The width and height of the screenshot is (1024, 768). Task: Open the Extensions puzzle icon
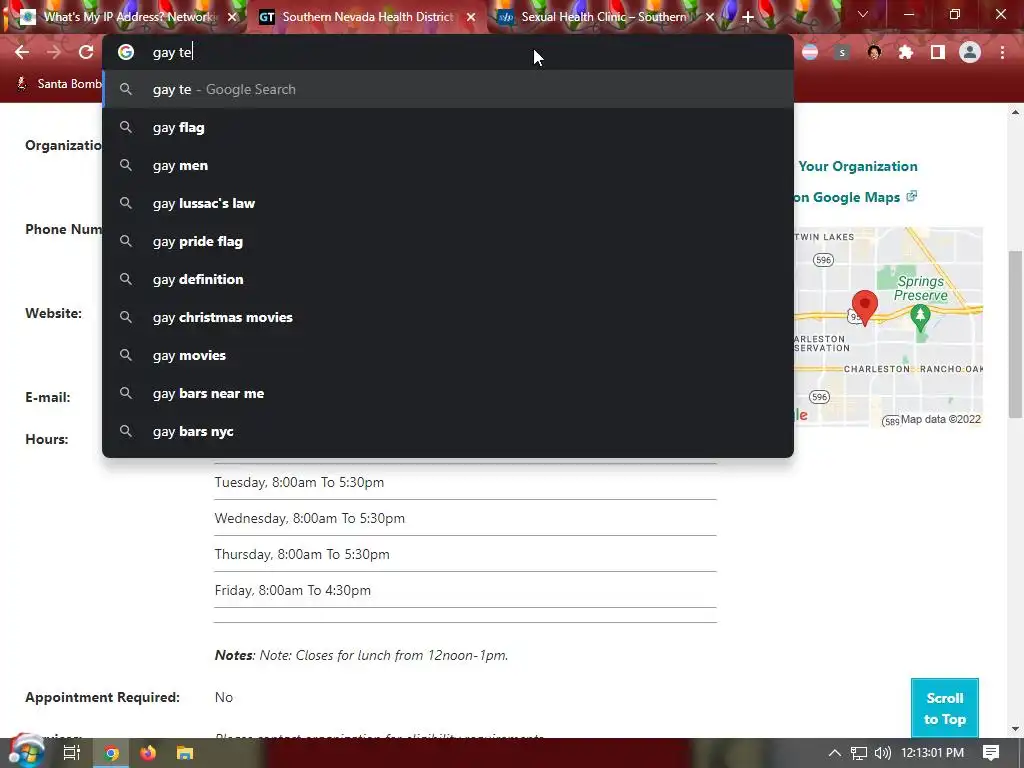click(906, 52)
